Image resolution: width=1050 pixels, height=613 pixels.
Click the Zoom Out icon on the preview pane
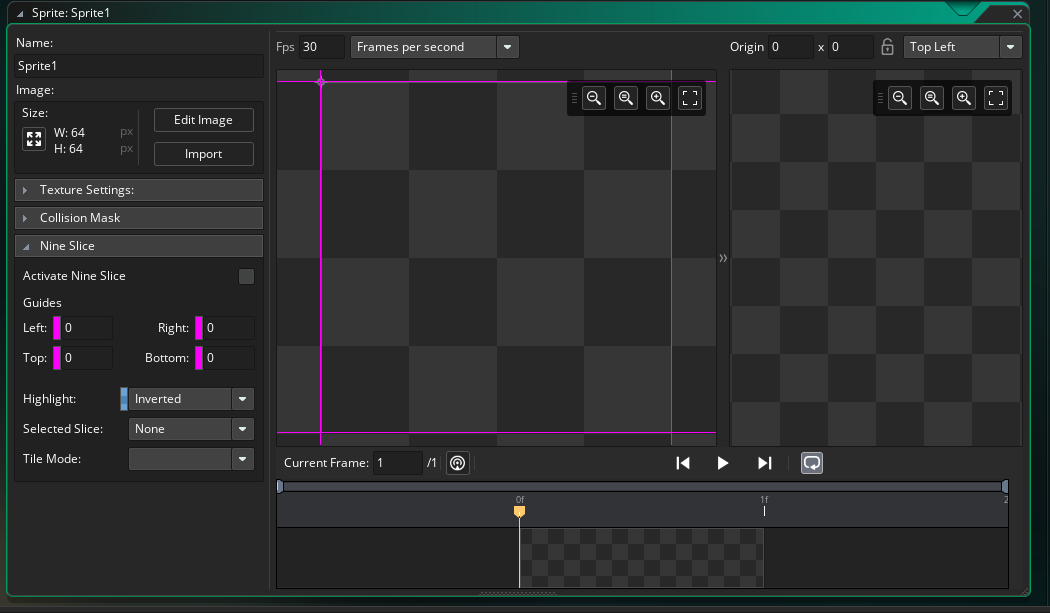coord(899,97)
